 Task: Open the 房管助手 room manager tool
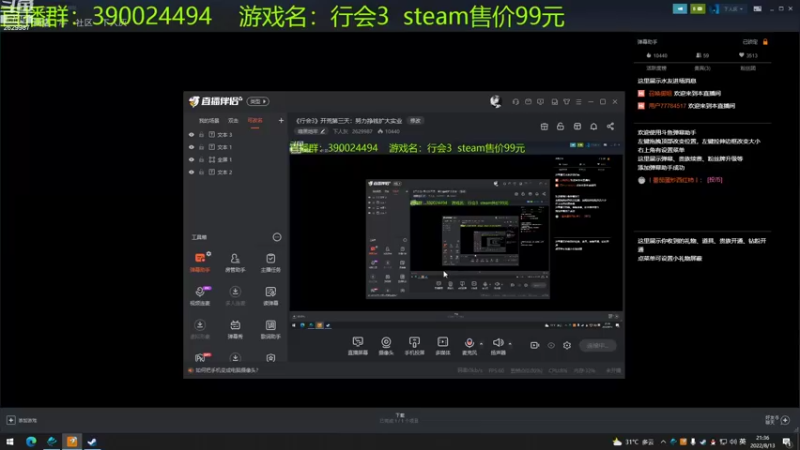[235, 262]
